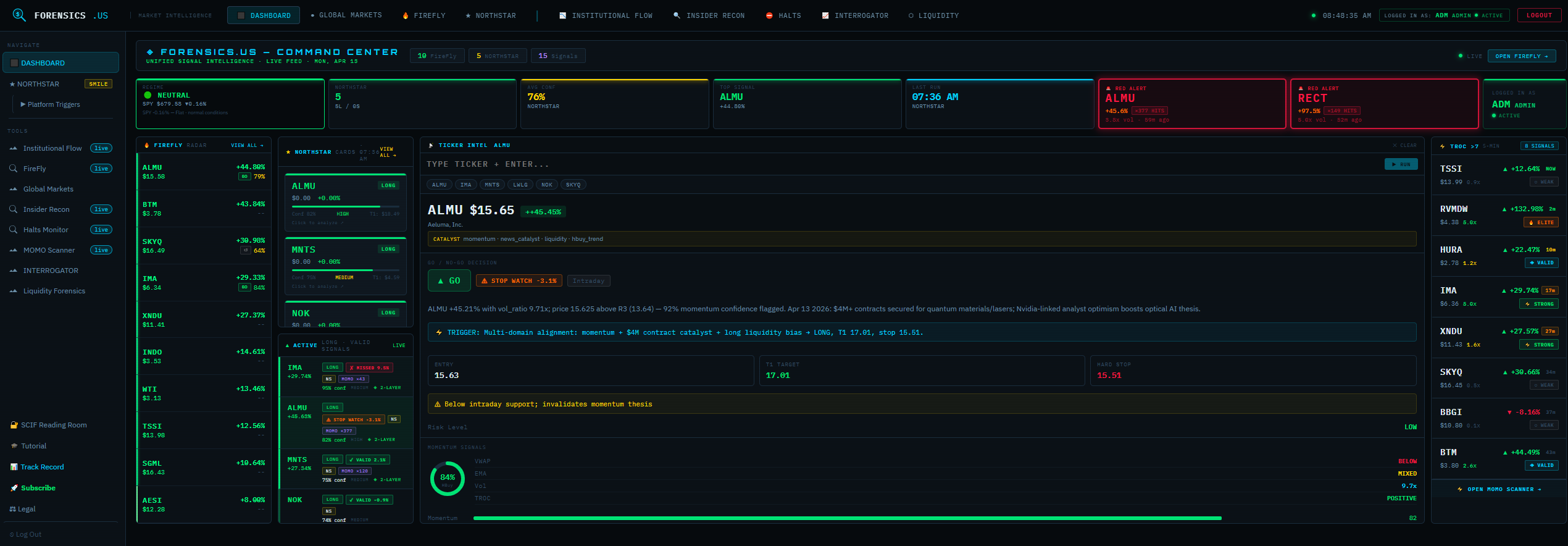Viewport: 1568px width, 546px height.
Task: Select the 10 FireFly counter chip
Action: 437,56
